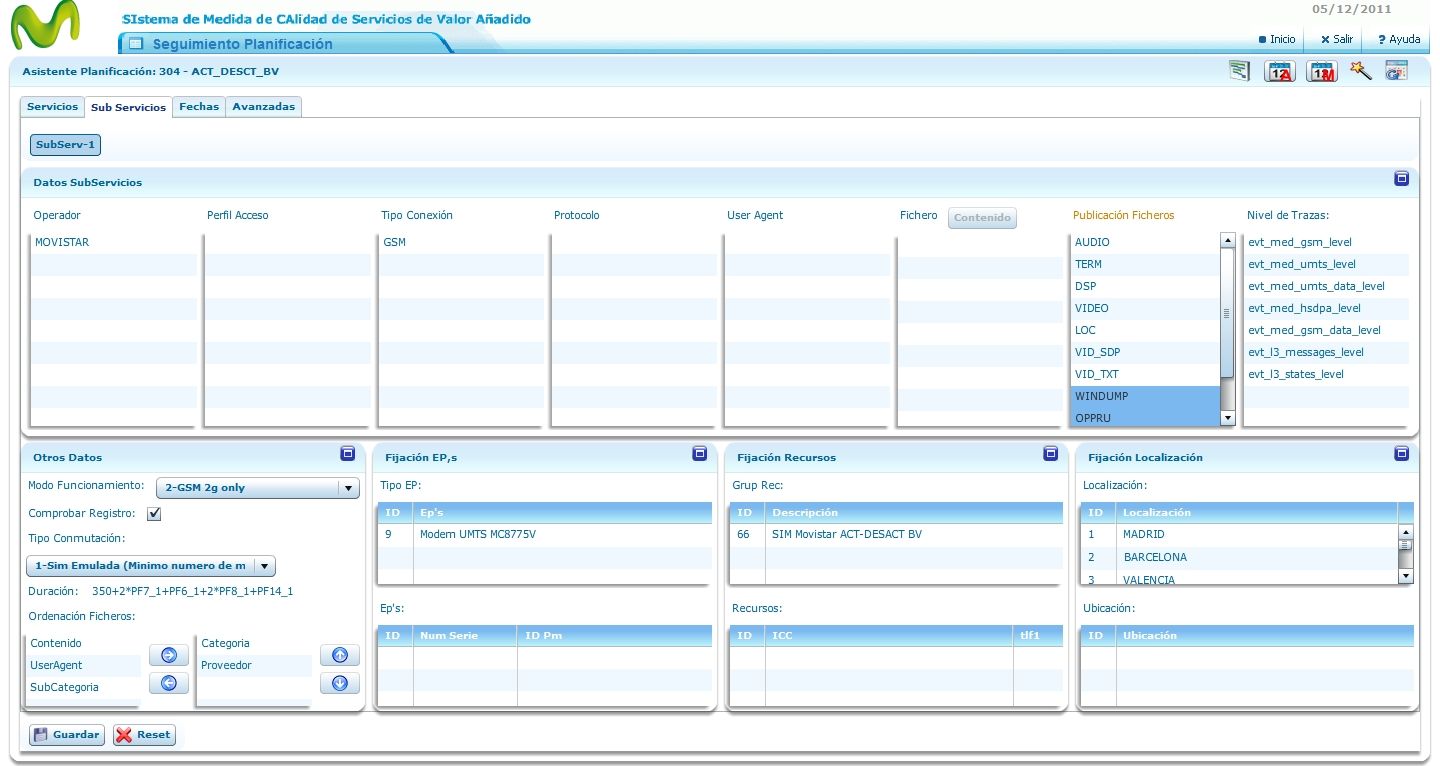Toggle the Comprobar Registro checkbox
This screenshot has height=766, width=1440.
(154, 514)
